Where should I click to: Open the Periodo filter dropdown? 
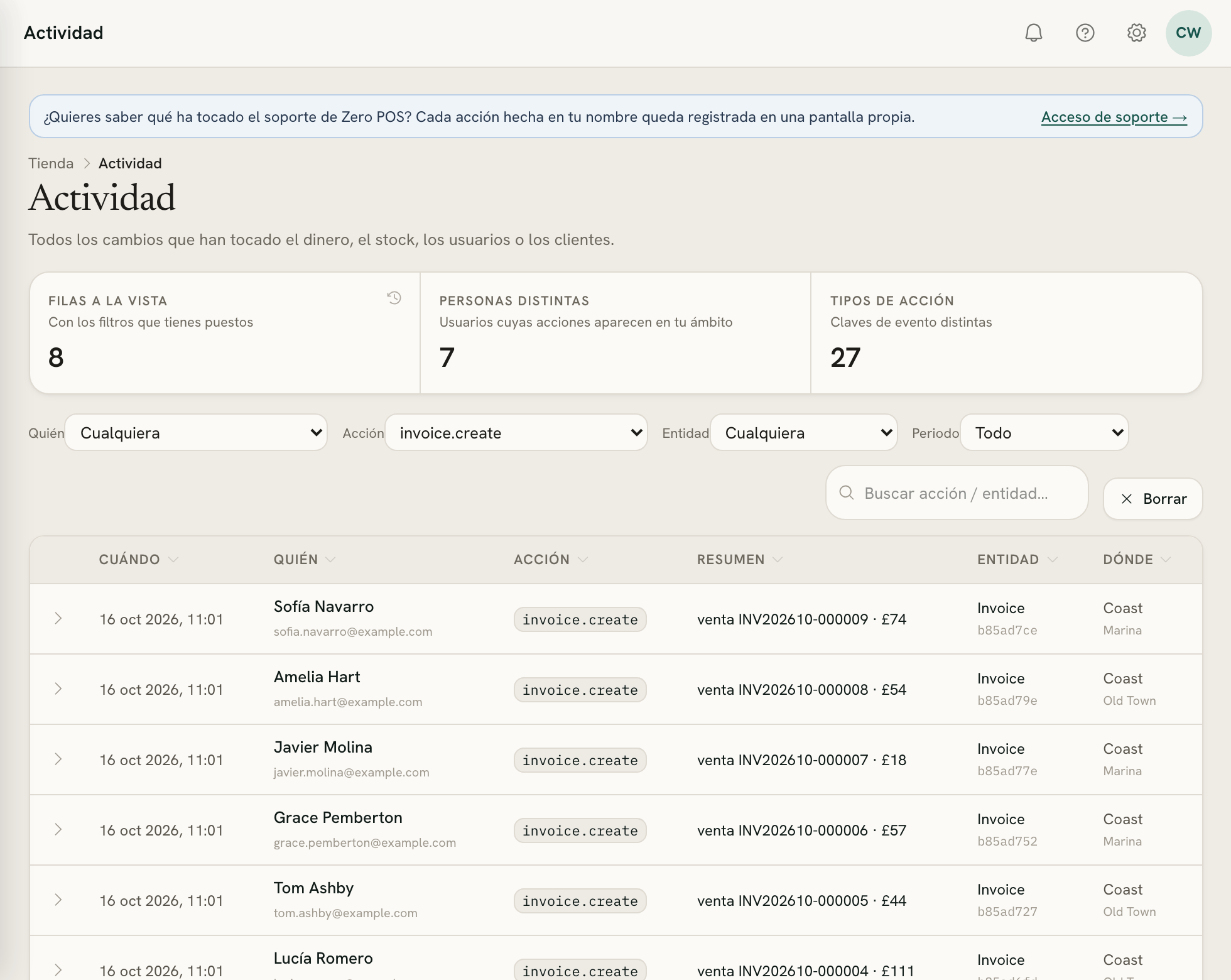pos(1044,433)
